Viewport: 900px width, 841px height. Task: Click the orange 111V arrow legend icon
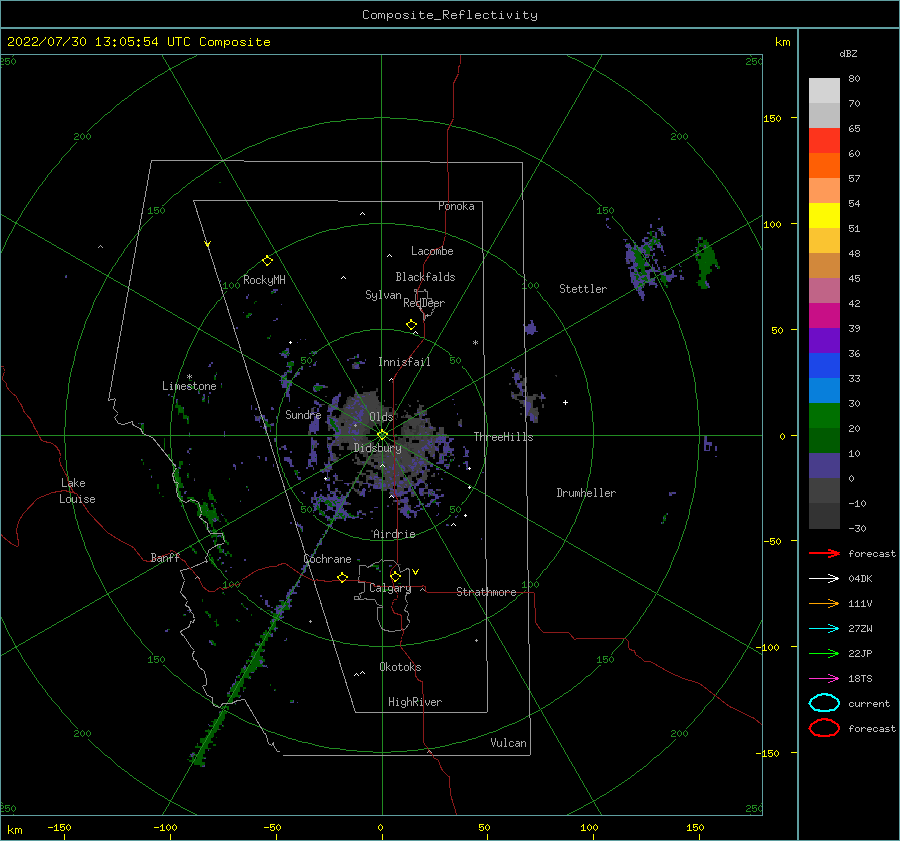tap(824, 603)
